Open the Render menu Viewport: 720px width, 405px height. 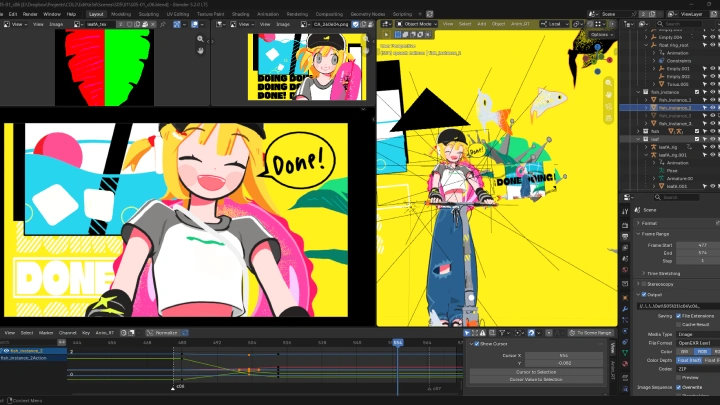point(30,14)
